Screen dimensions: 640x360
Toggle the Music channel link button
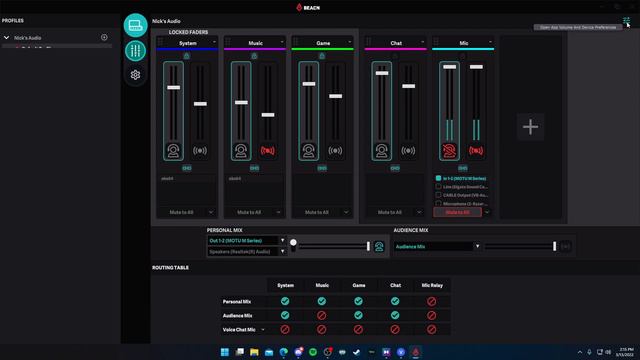click(254, 168)
